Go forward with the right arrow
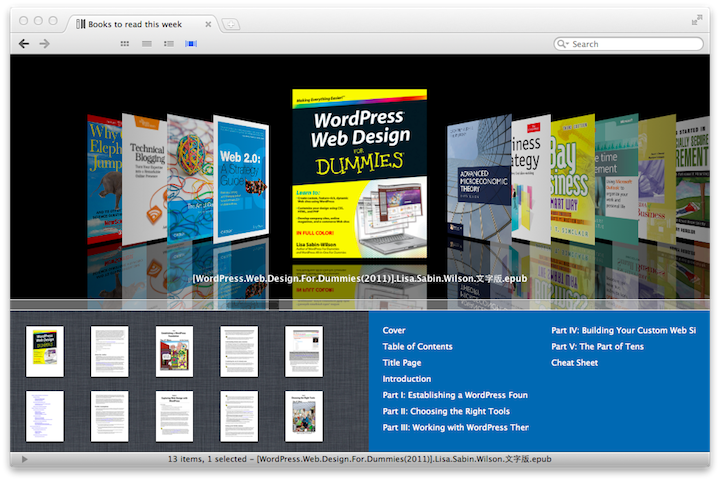 [45, 44]
